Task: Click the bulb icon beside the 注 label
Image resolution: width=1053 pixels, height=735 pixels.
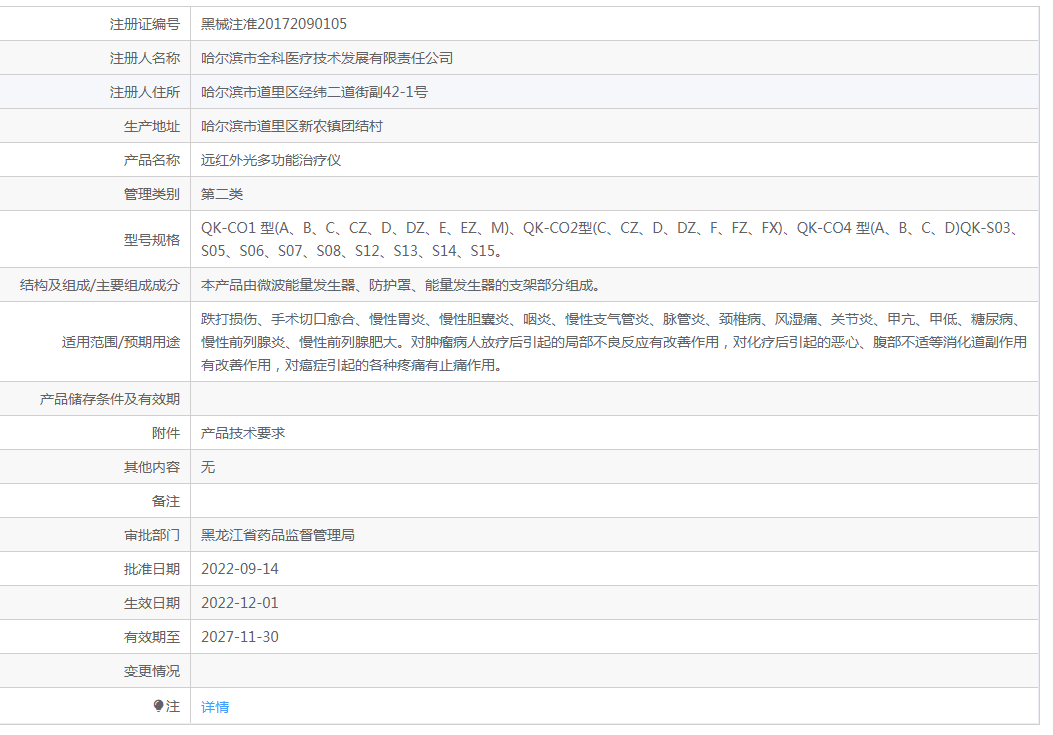Action: (x=158, y=706)
